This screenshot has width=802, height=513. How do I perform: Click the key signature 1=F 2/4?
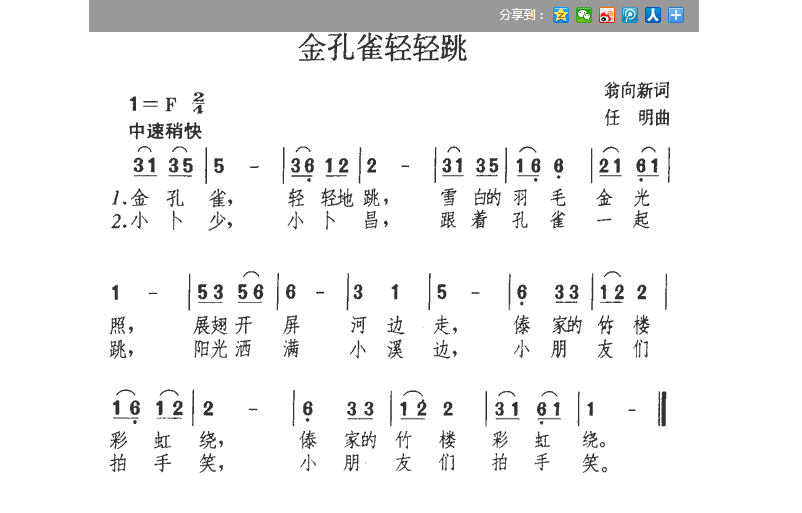(167, 103)
